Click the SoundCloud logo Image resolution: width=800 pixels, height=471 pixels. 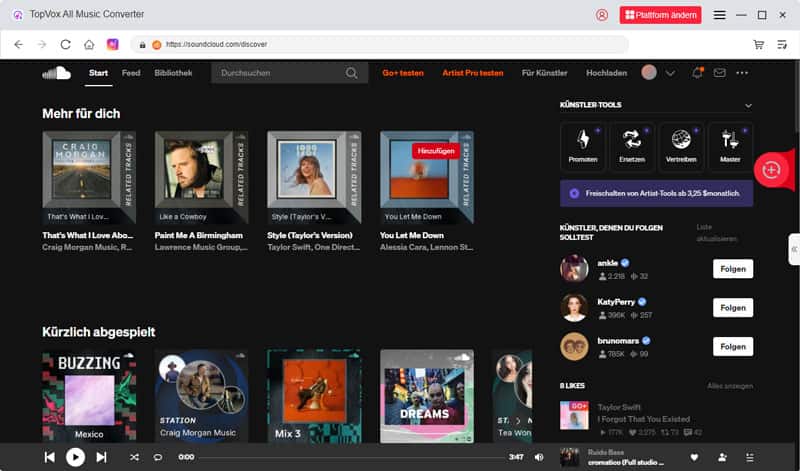click(x=56, y=73)
